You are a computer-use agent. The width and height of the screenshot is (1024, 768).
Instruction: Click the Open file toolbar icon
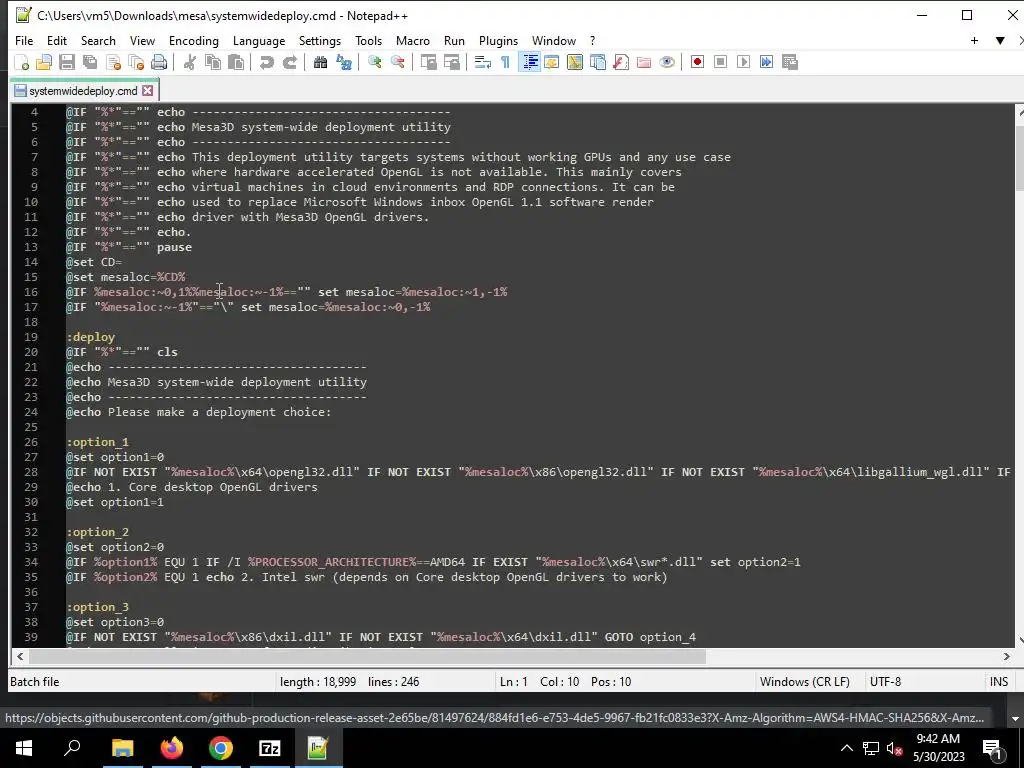(x=44, y=62)
